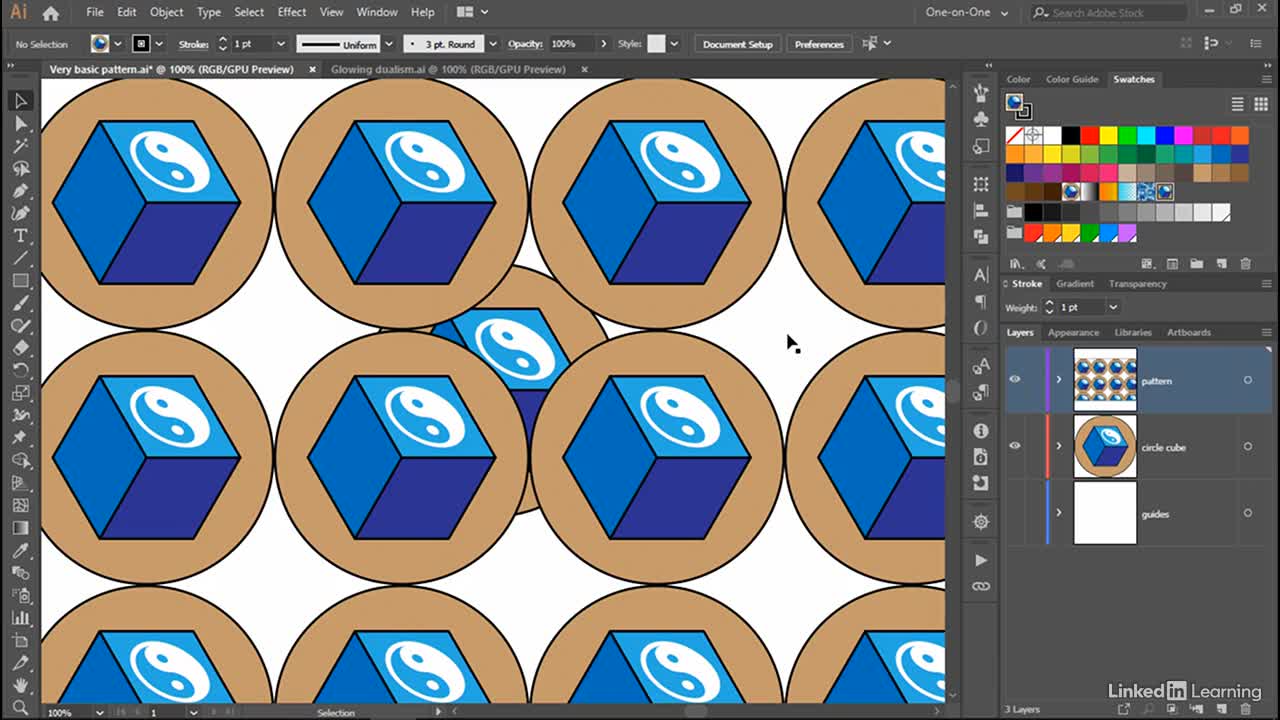Viewport: 1280px width, 720px height.
Task: Select the Direct Selection tool
Action: 20,123
